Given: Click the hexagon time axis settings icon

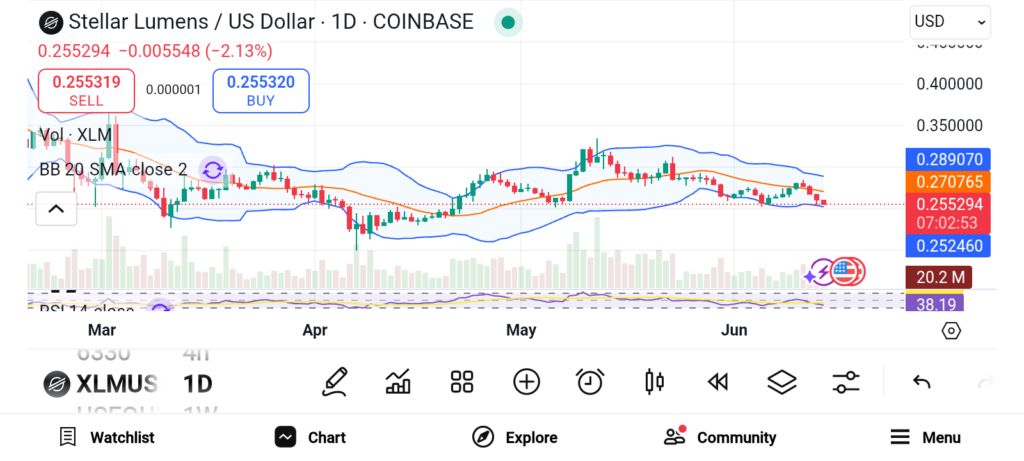Looking at the screenshot, I should tap(951, 330).
